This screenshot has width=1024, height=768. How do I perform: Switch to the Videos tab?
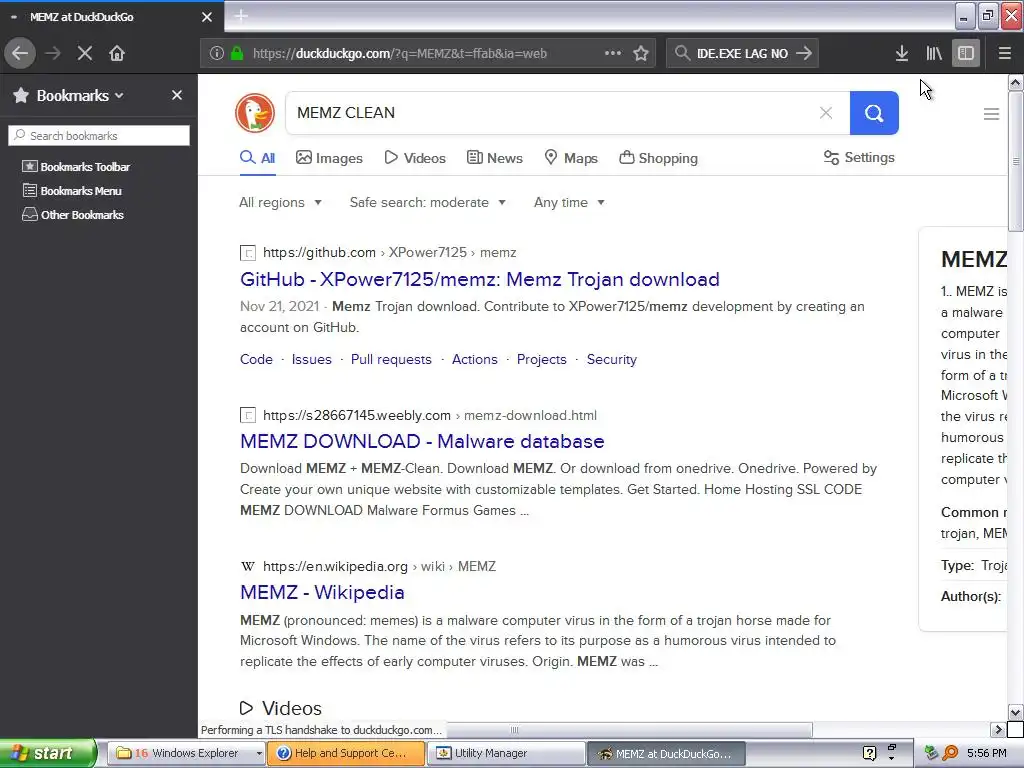point(415,158)
